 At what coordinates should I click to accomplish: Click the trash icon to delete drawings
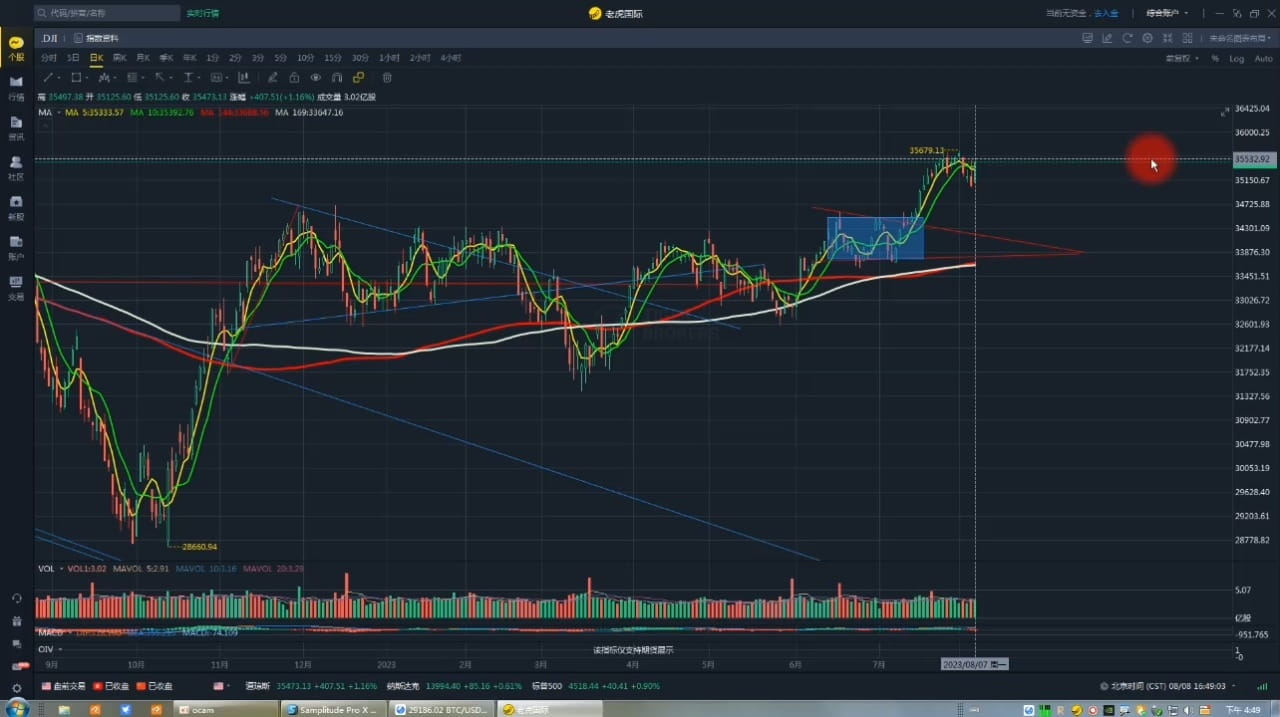pos(387,77)
